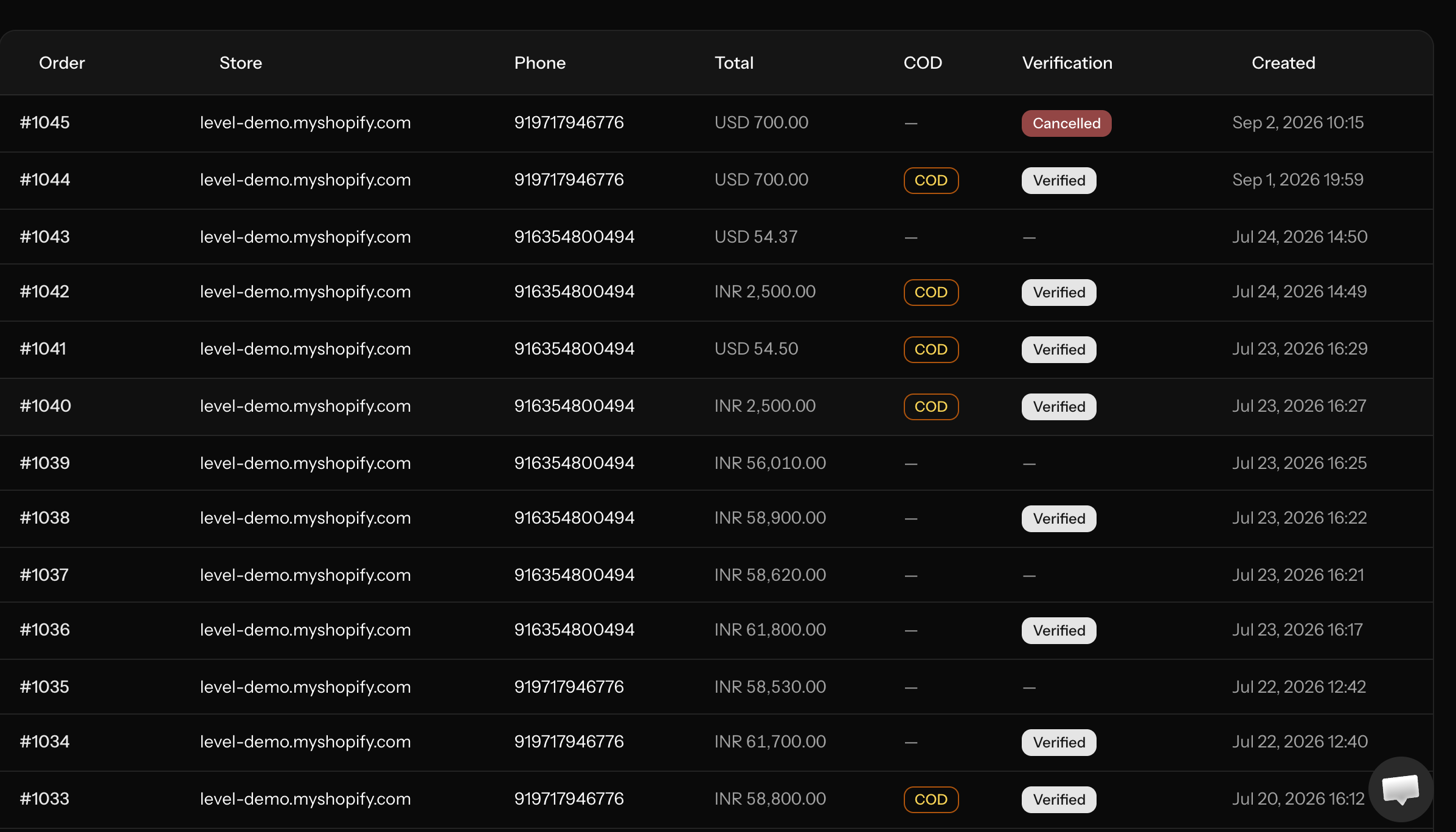Click created date Sep 2, 2026 10:15

(1298, 122)
